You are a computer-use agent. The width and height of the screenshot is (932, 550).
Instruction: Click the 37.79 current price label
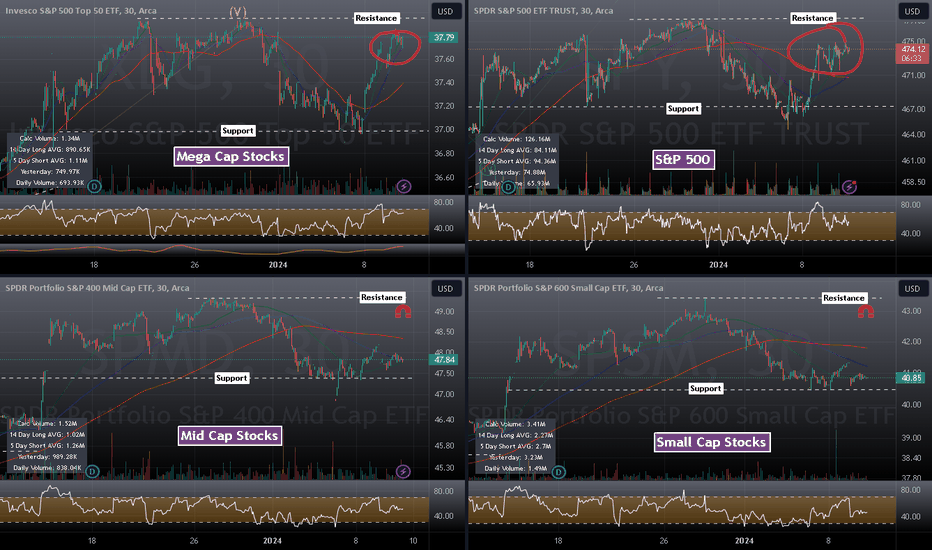click(443, 37)
